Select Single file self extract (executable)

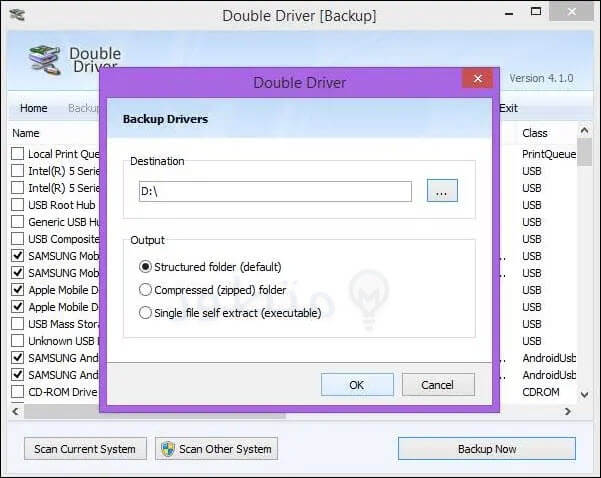[x=230, y=313]
